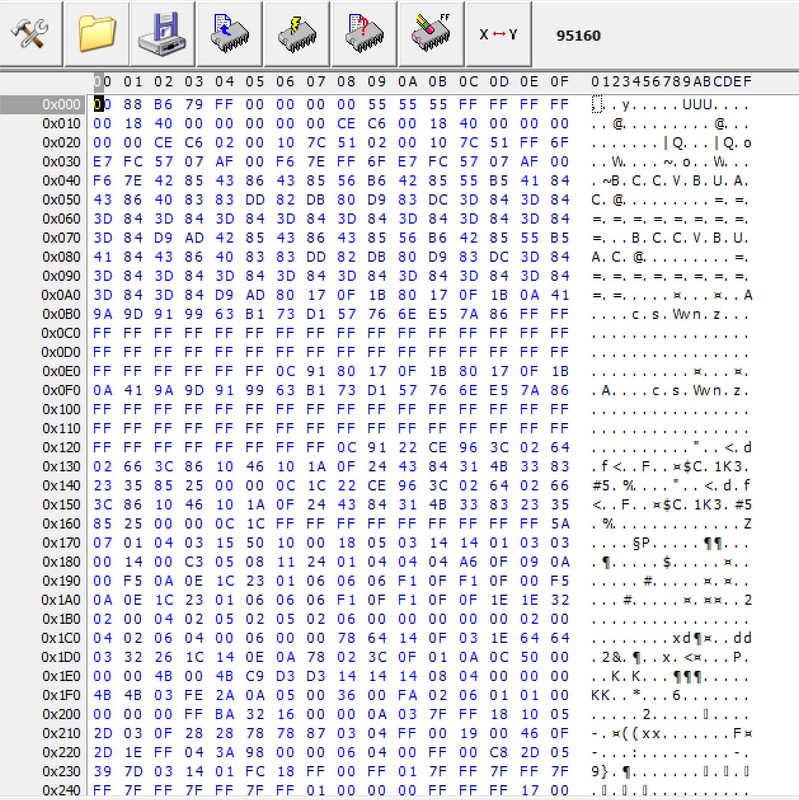Select the row address 0x040
Viewport: 799px width, 800px height.
(x=62, y=181)
